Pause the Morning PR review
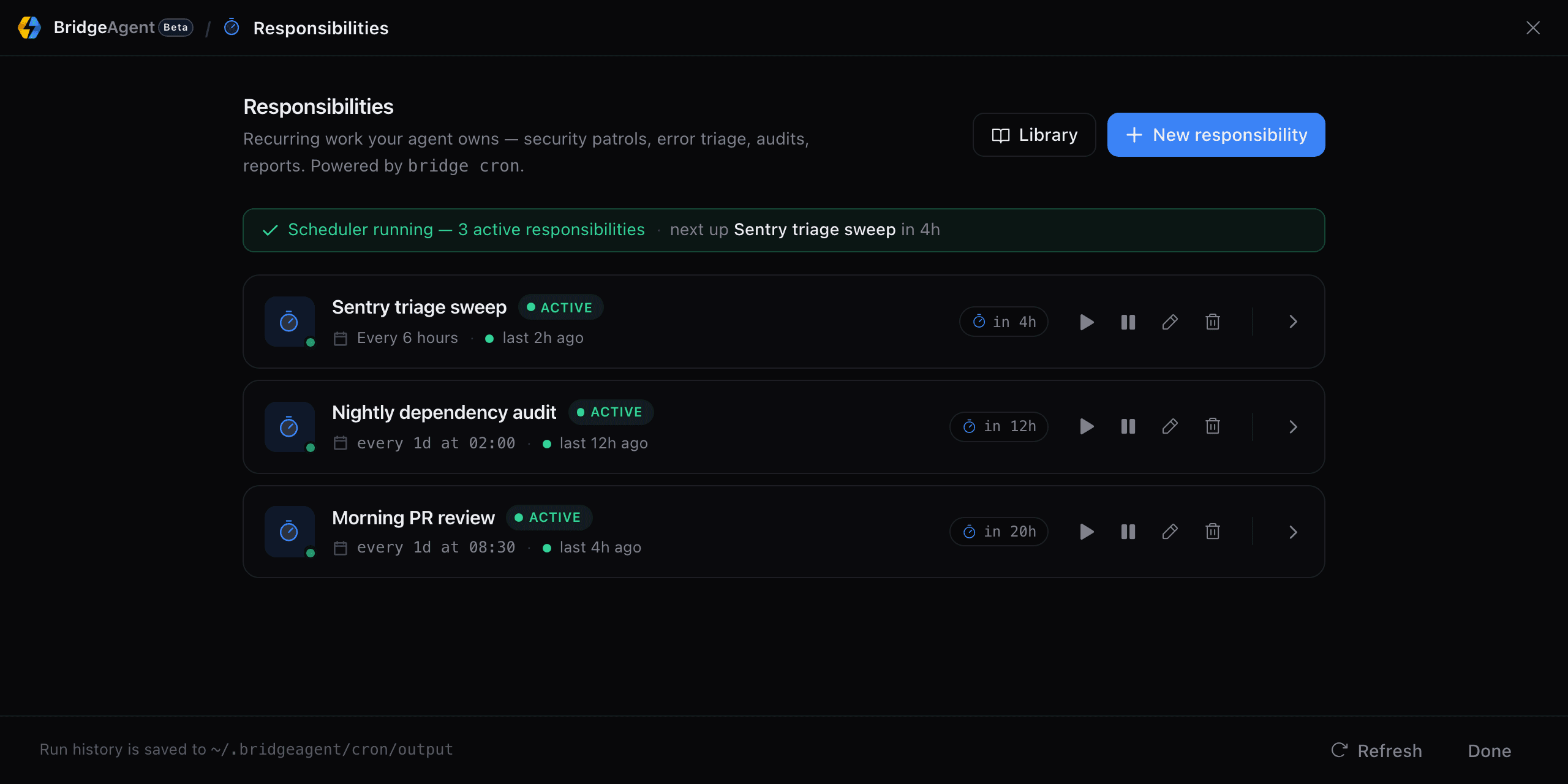Screen dimensions: 1568x784 1128,532
